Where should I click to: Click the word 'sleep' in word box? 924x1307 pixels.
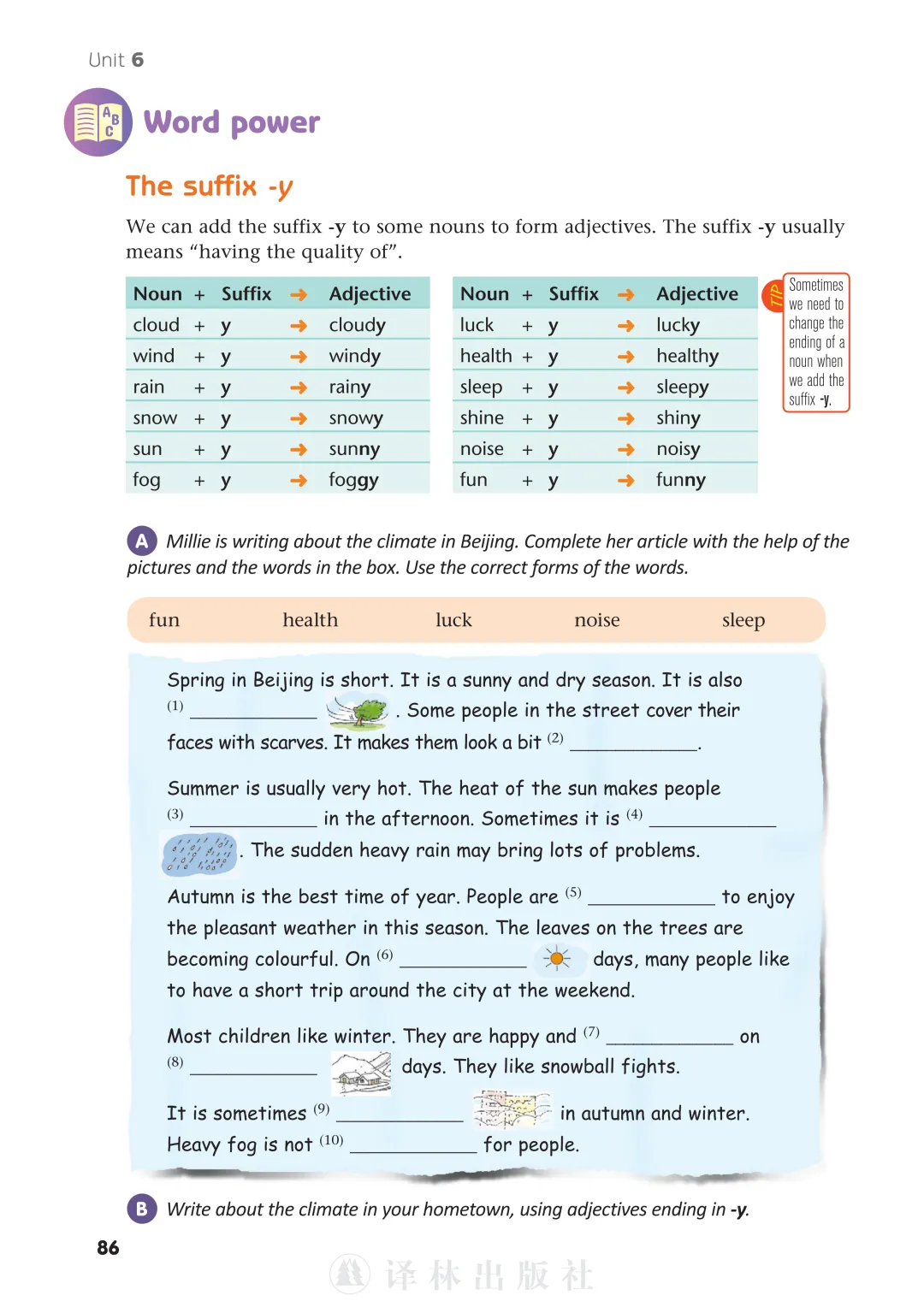743,621
